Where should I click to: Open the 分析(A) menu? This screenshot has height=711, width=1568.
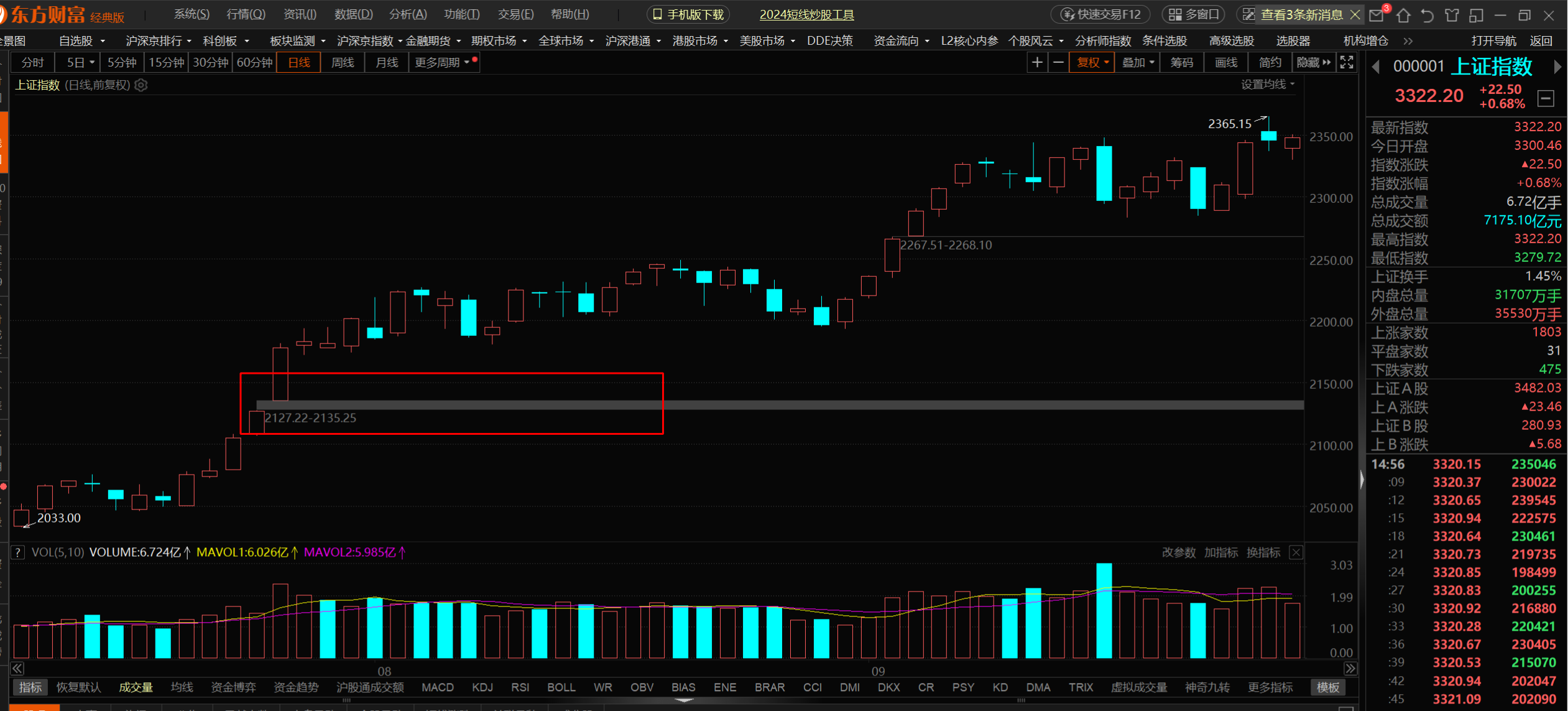click(x=408, y=14)
